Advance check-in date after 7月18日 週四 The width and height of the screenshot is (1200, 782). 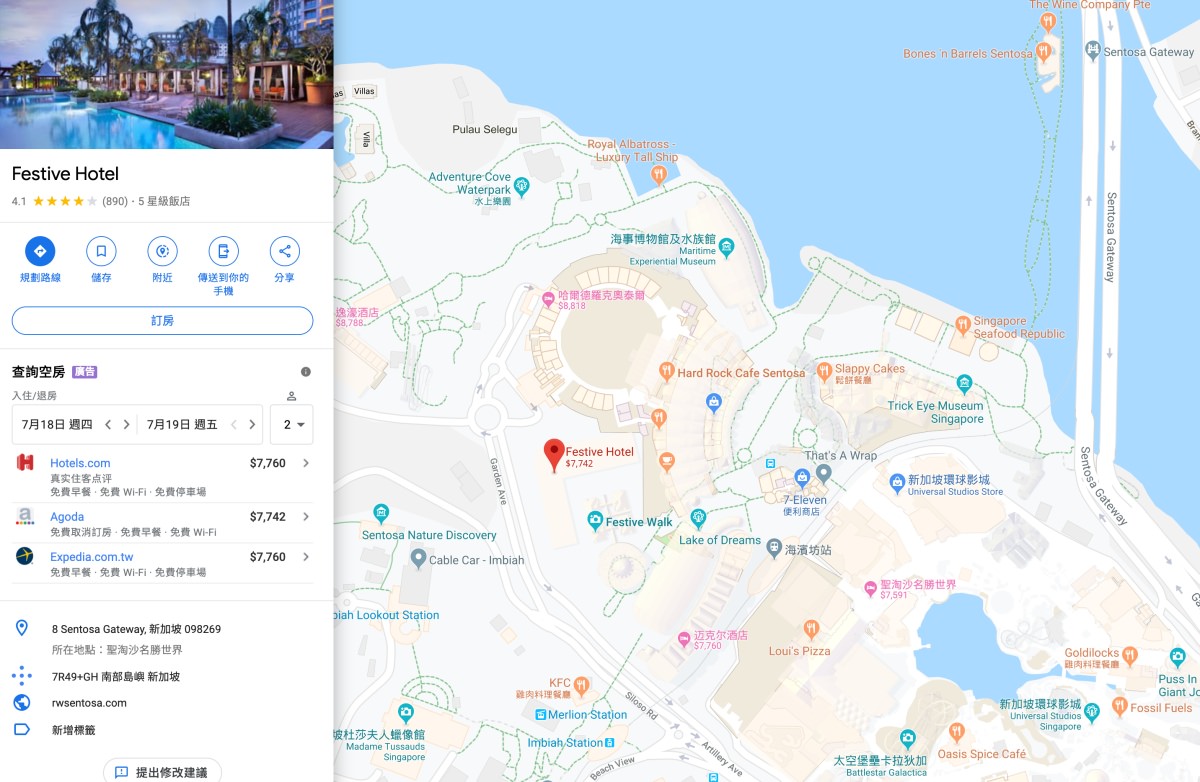126,424
